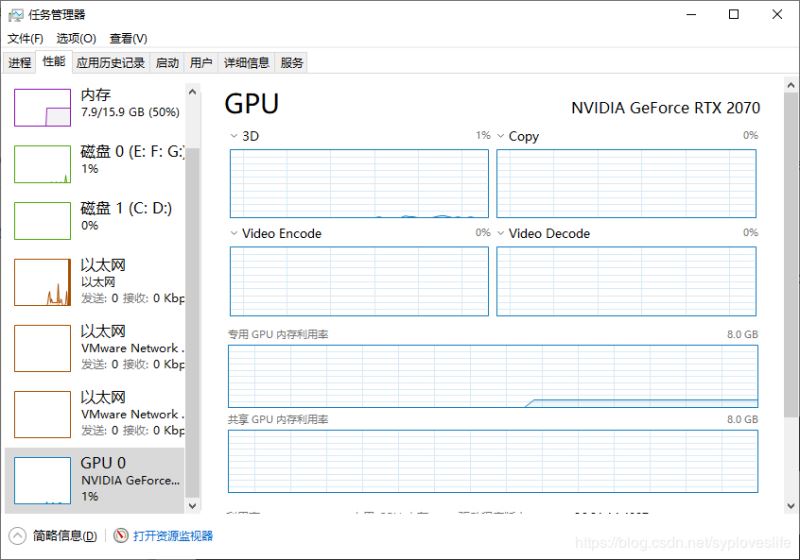The image size is (800, 560).
Task: Click the Task Manager title bar icon
Action: tap(16, 14)
